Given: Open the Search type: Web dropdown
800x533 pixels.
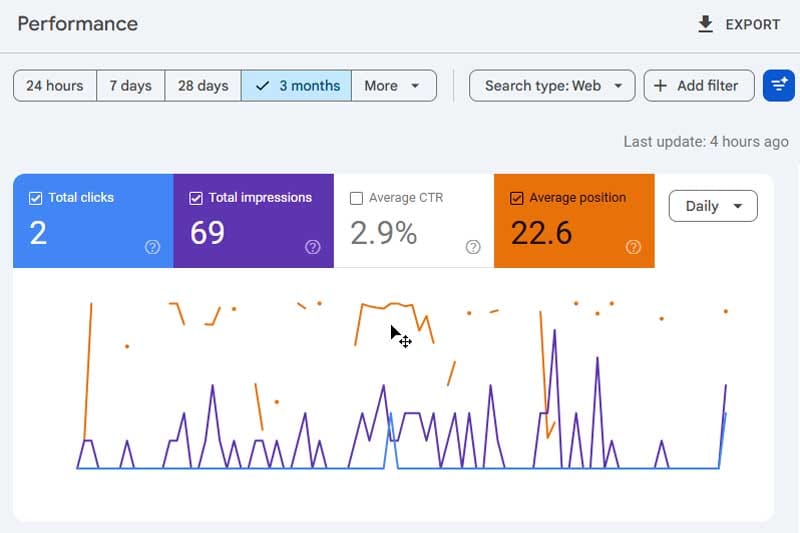Looking at the screenshot, I should point(552,86).
